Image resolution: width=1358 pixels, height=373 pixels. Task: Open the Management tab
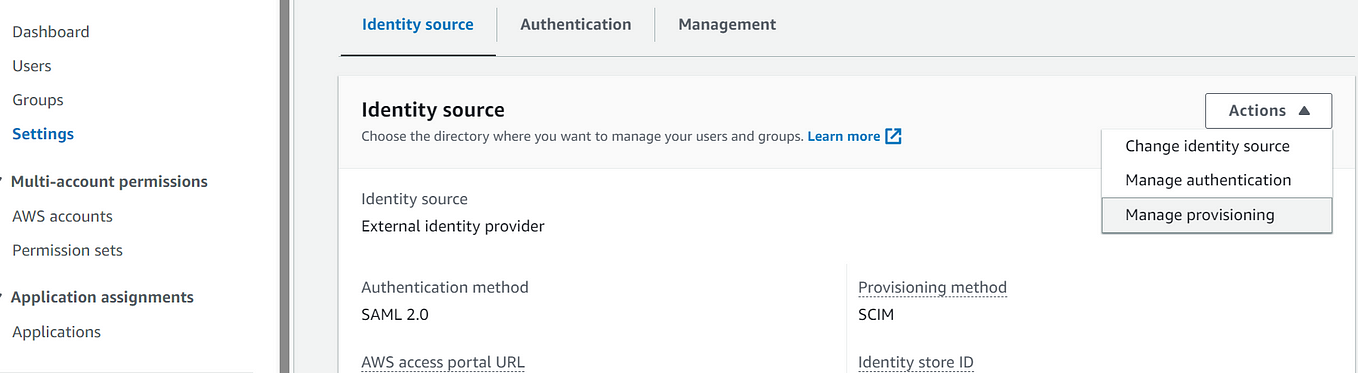[x=727, y=24]
